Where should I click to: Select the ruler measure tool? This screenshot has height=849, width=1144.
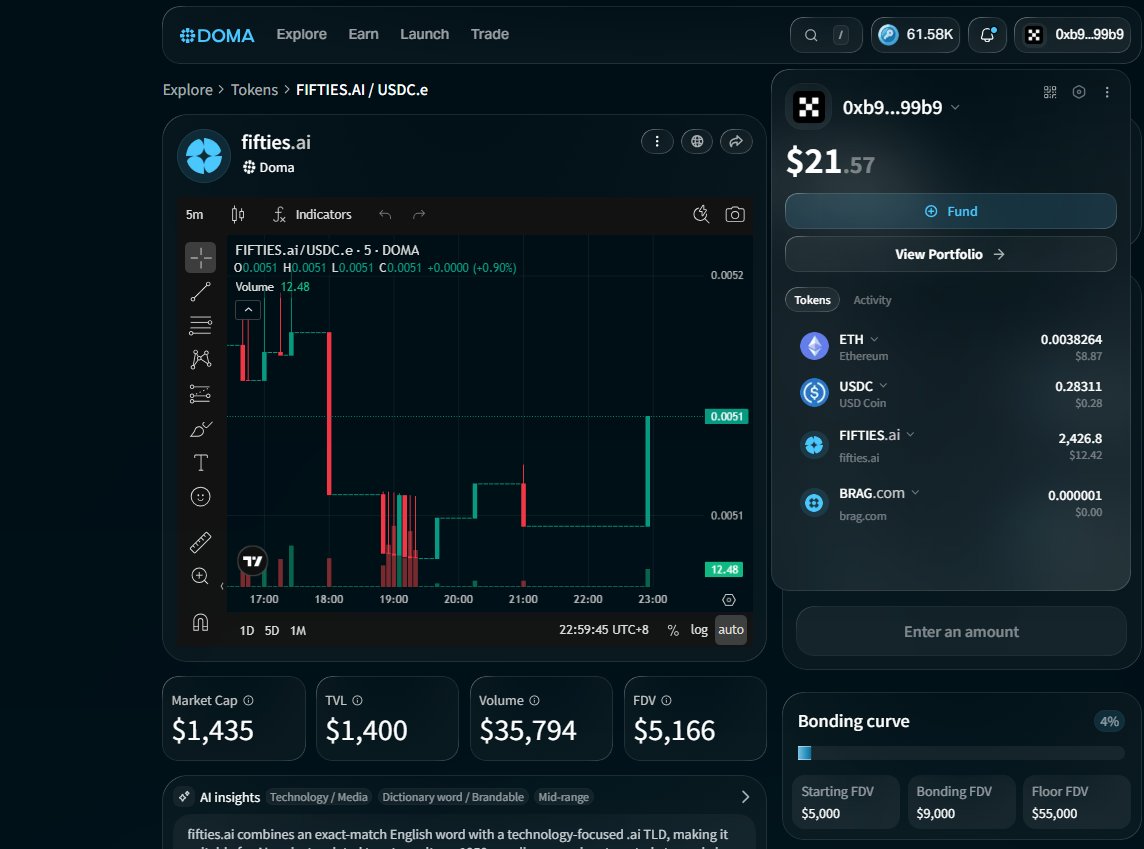201,542
